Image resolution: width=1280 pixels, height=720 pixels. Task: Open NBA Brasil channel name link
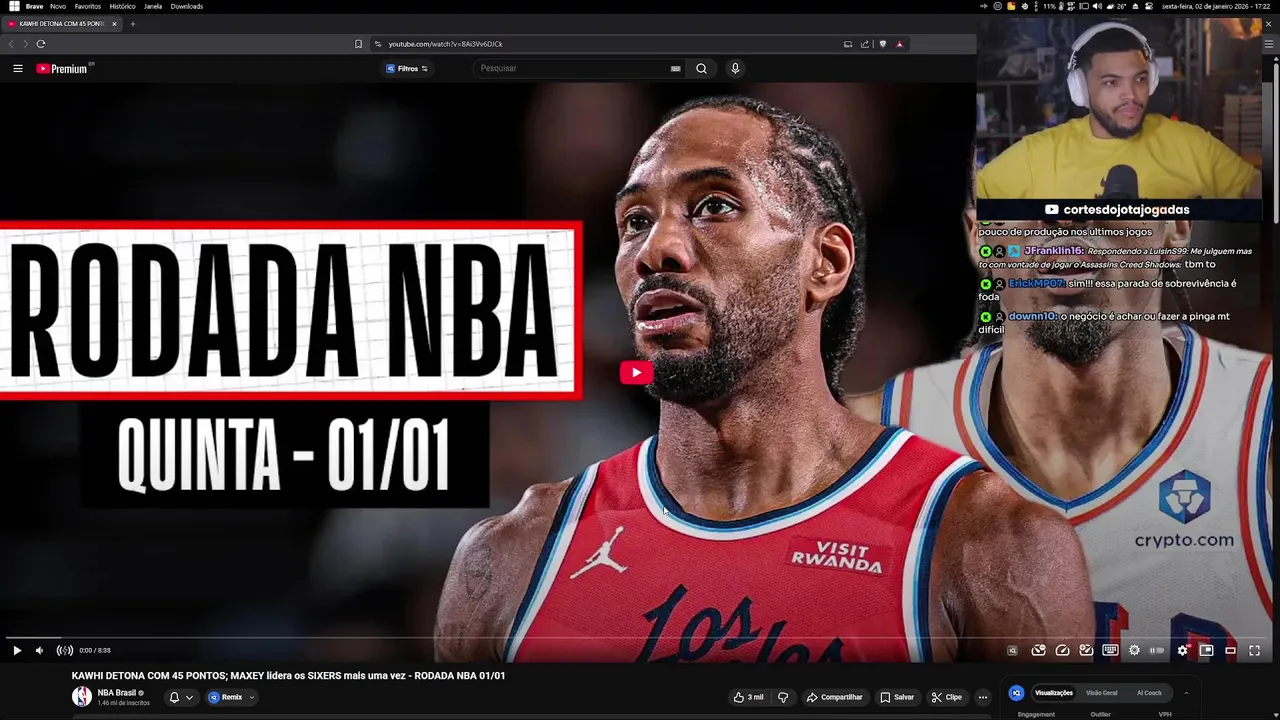[x=116, y=693]
